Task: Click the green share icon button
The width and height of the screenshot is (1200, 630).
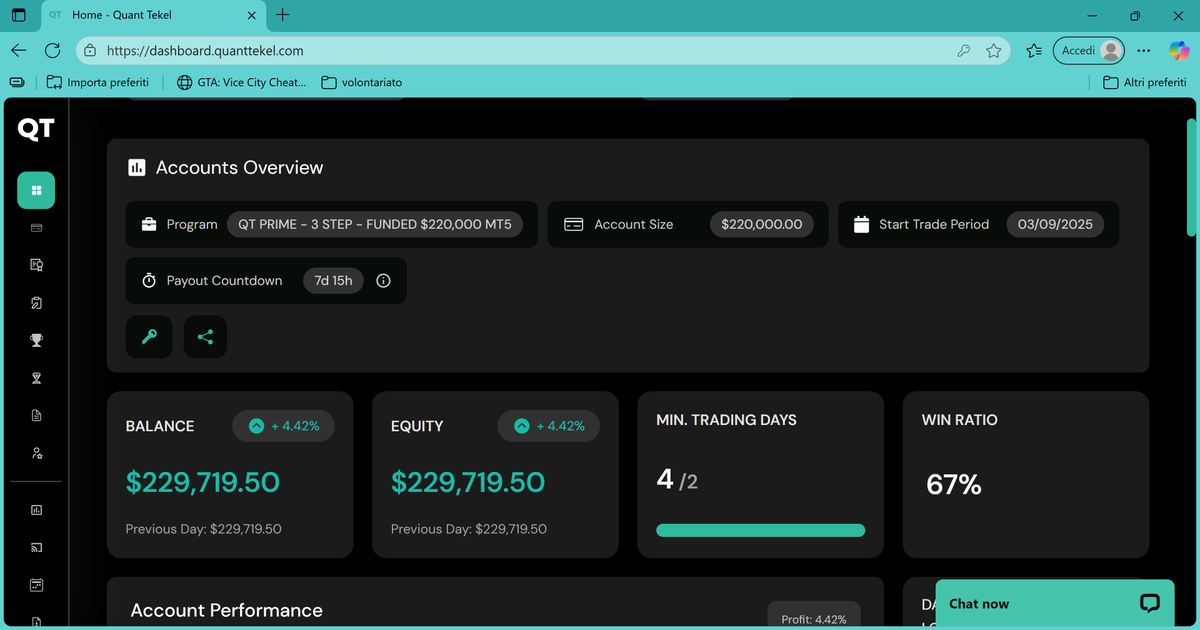Action: click(x=205, y=337)
